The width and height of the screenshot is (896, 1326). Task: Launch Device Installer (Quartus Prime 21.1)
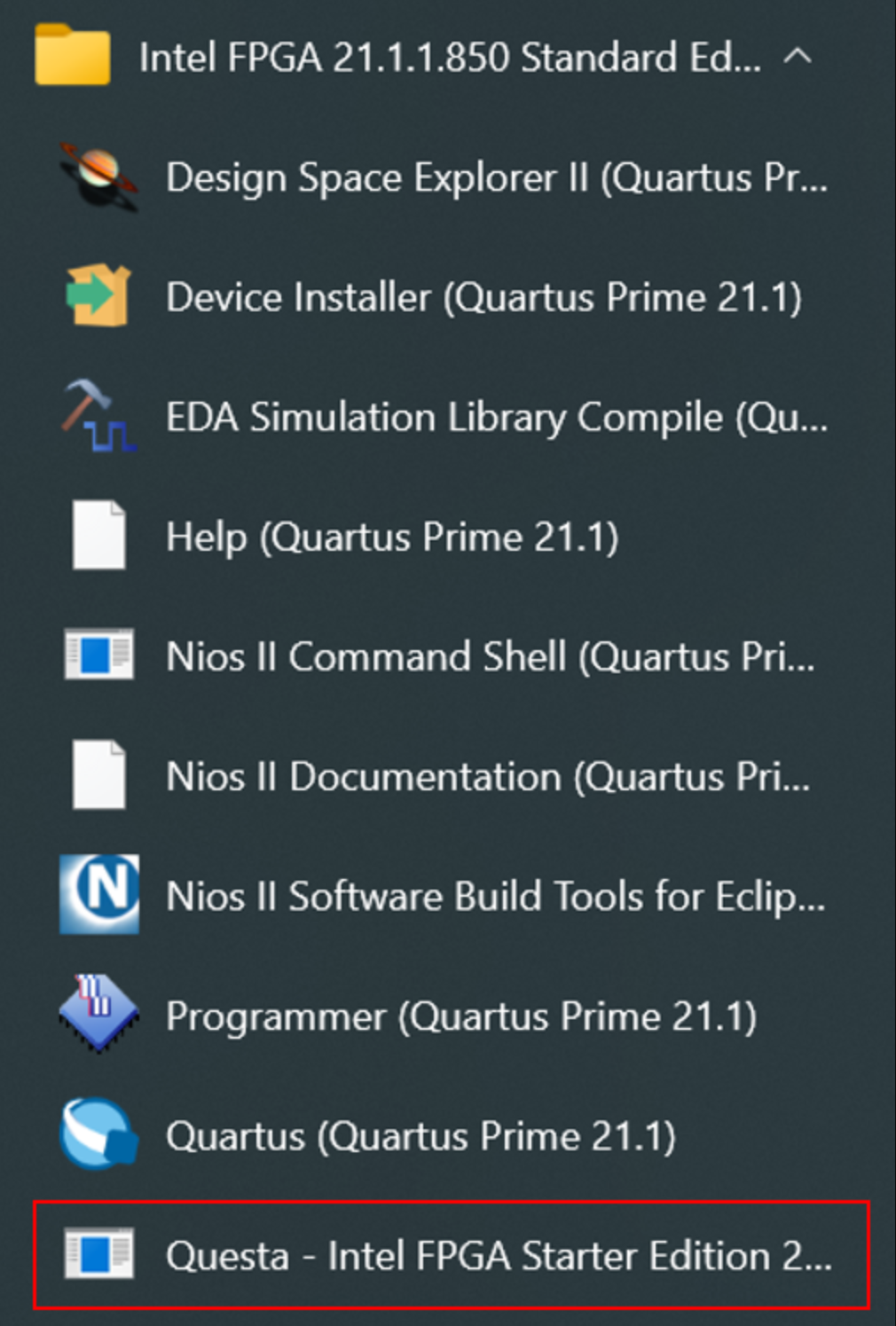point(483,297)
